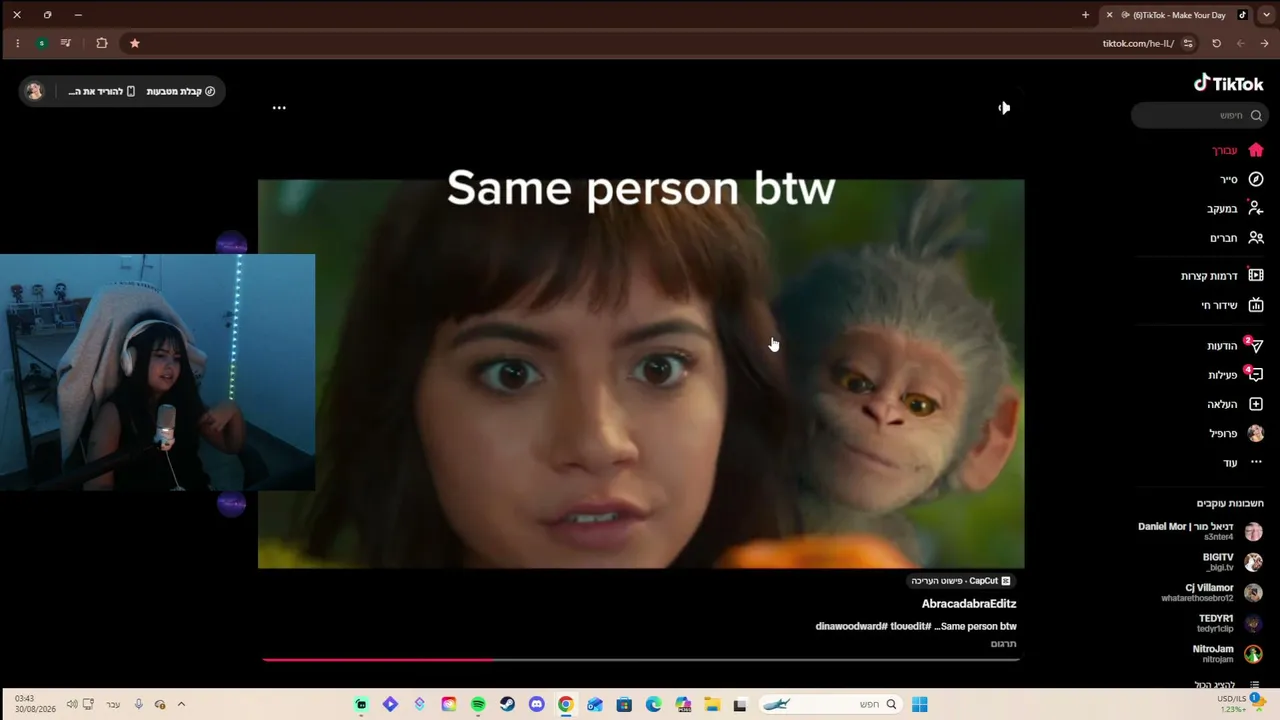Open File Explorer from the taskbar
This screenshot has width=1280, height=720.
pyautogui.click(x=712, y=705)
